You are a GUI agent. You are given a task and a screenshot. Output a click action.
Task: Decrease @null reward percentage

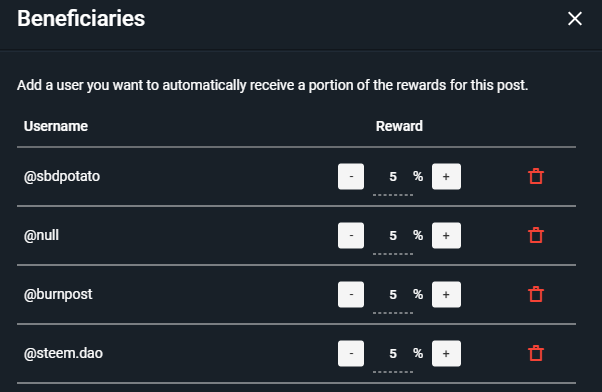351,235
